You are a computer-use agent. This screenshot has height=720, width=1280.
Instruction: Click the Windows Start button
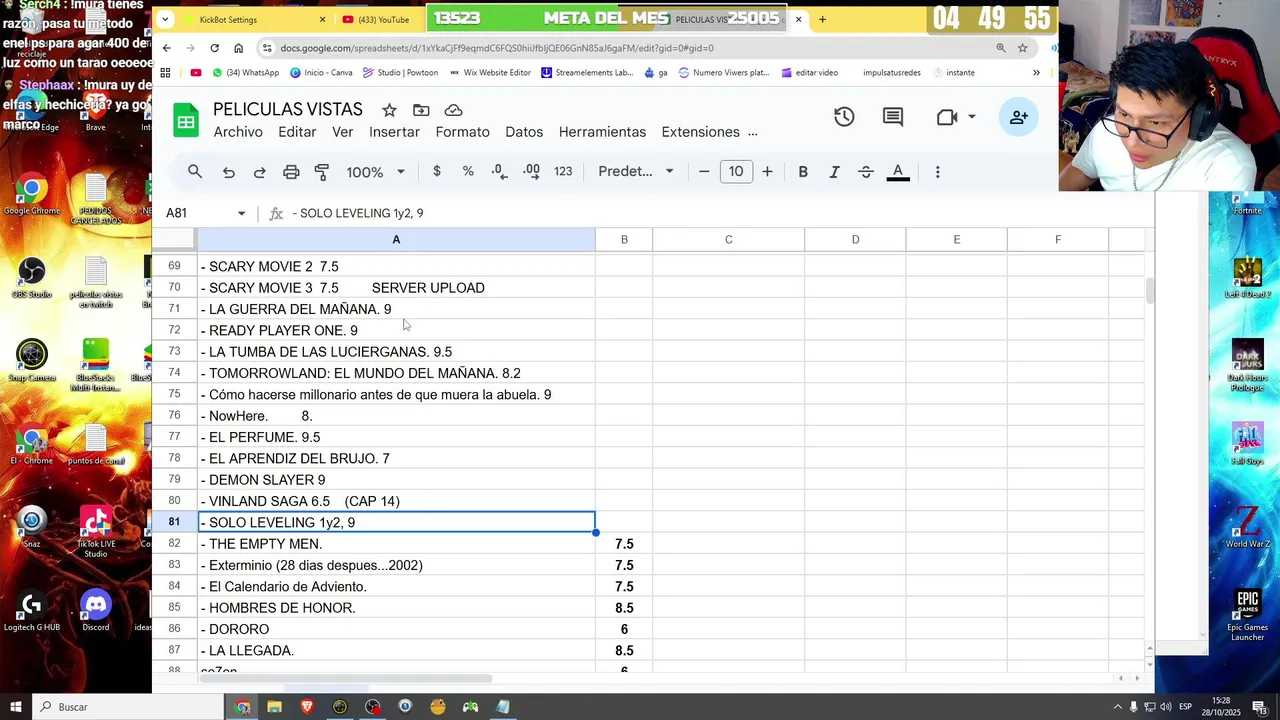coord(17,707)
